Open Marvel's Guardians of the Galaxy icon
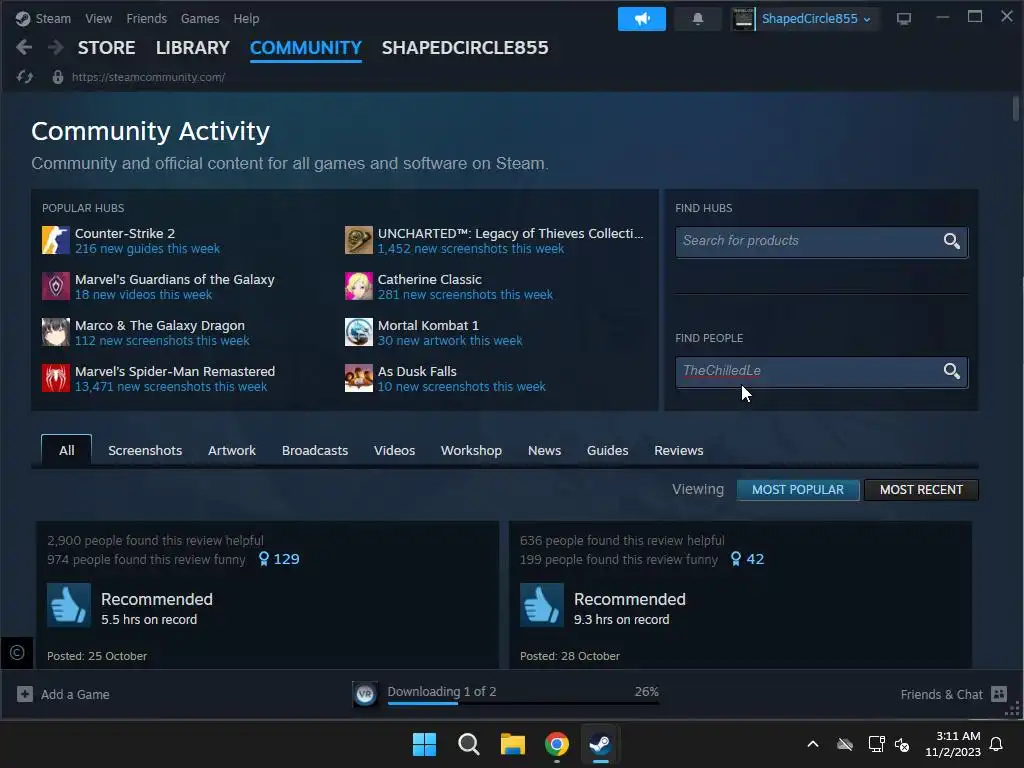 point(56,286)
